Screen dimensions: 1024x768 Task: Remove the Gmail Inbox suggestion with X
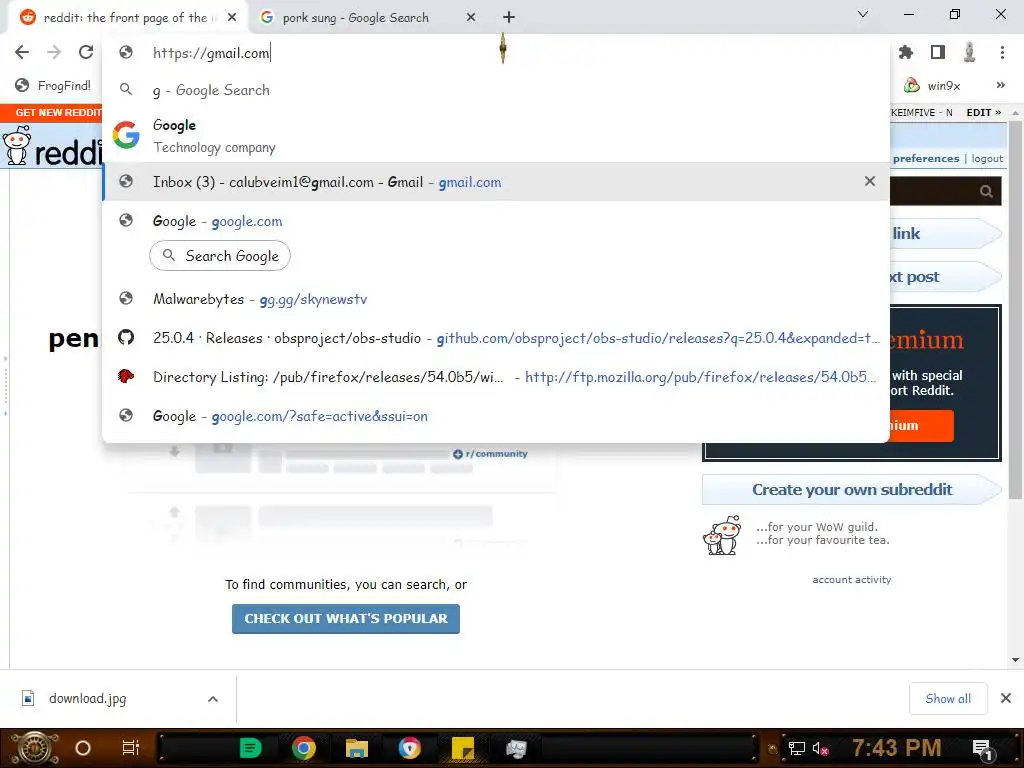pyautogui.click(x=869, y=182)
